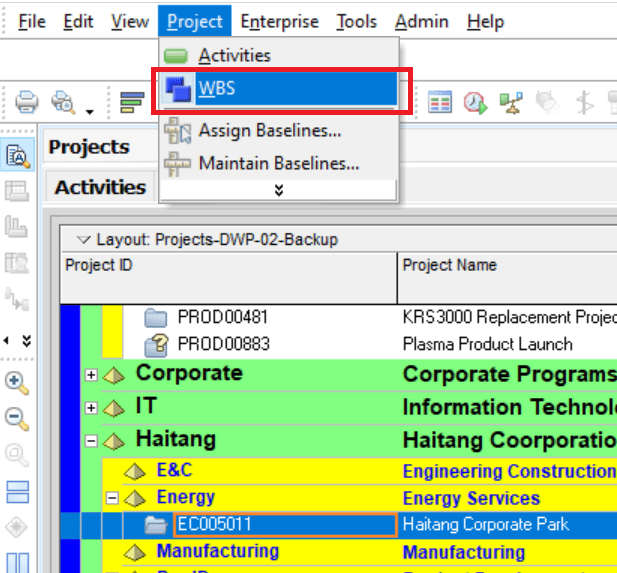Select the Corporate EPS row
This screenshot has width=617, height=573.
click(x=349, y=374)
